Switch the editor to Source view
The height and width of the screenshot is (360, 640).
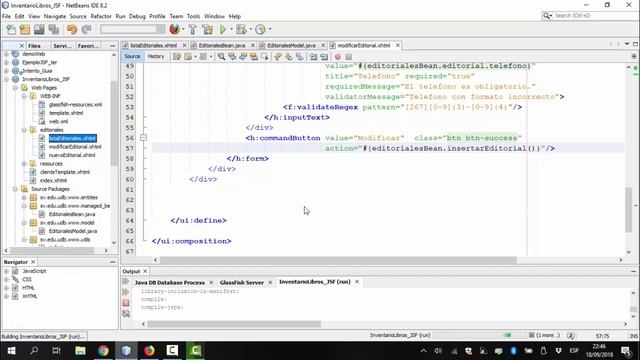[x=132, y=56]
